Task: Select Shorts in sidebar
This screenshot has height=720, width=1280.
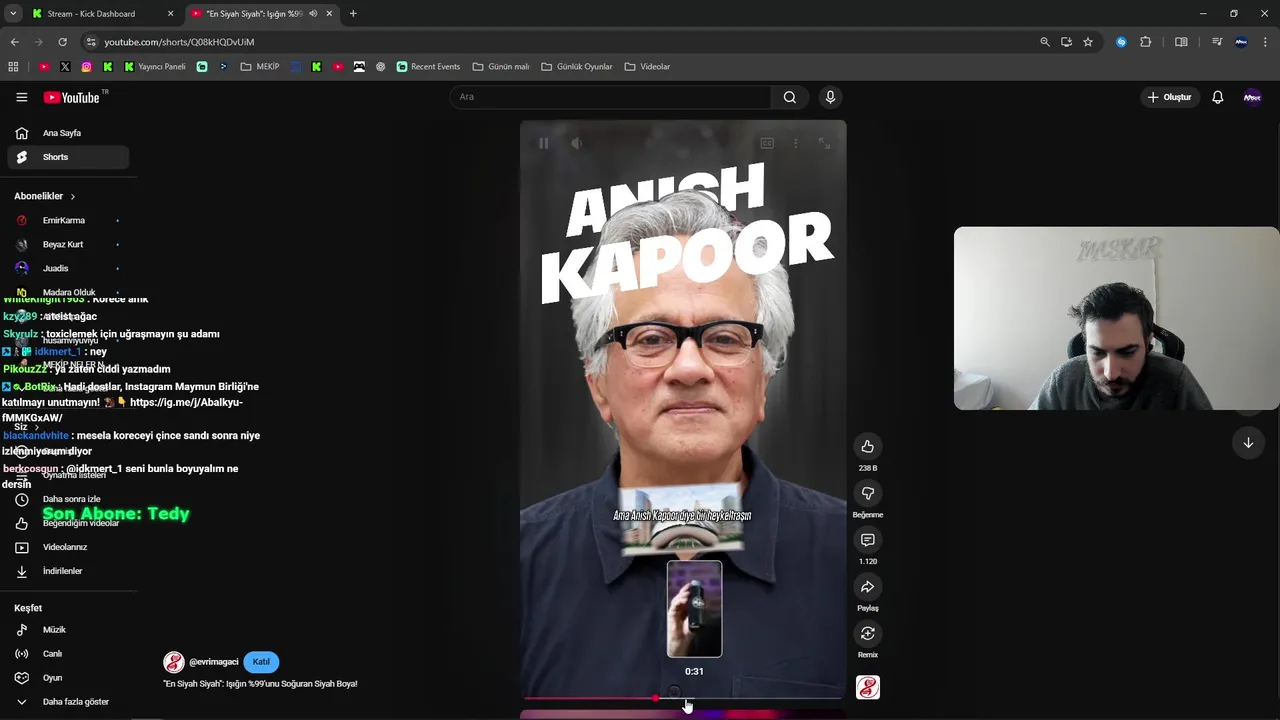Action: click(x=68, y=157)
